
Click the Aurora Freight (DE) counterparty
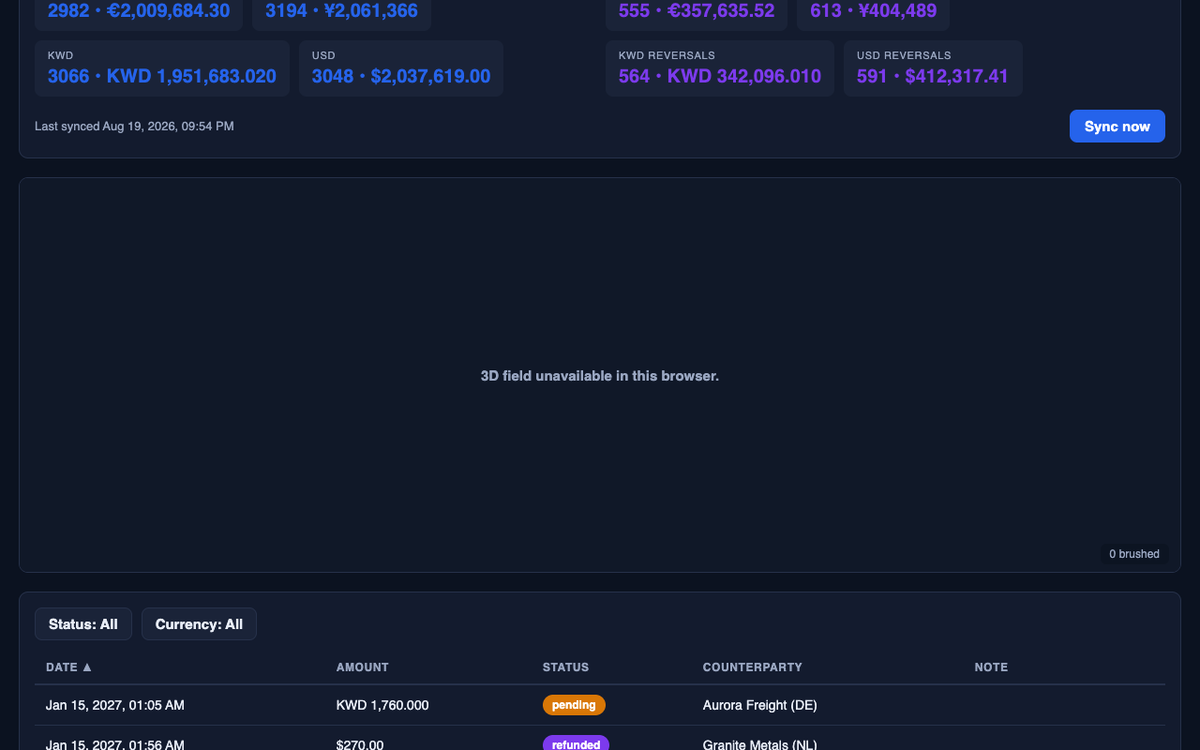coord(760,705)
